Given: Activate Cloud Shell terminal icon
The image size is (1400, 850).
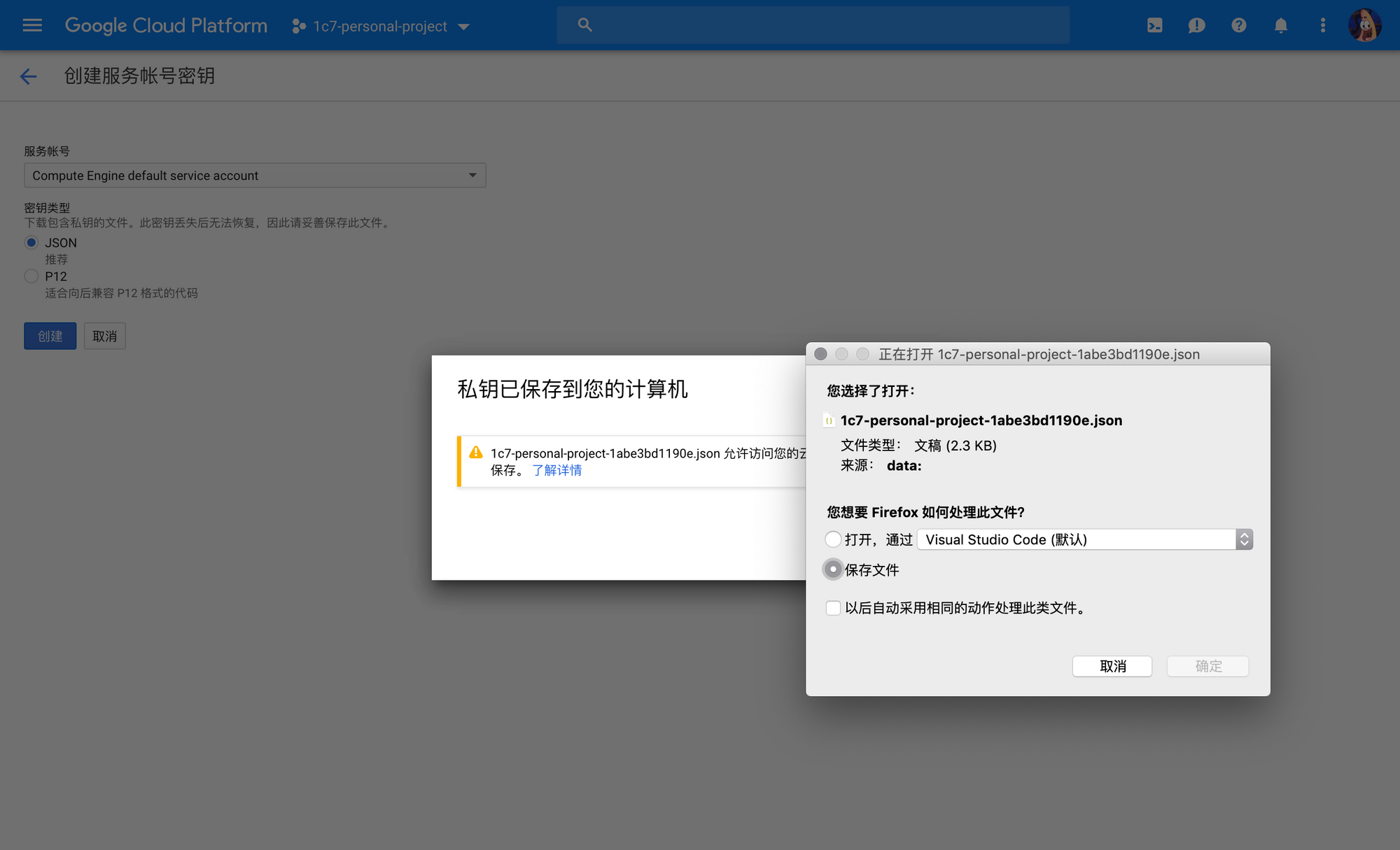Looking at the screenshot, I should click(1154, 26).
